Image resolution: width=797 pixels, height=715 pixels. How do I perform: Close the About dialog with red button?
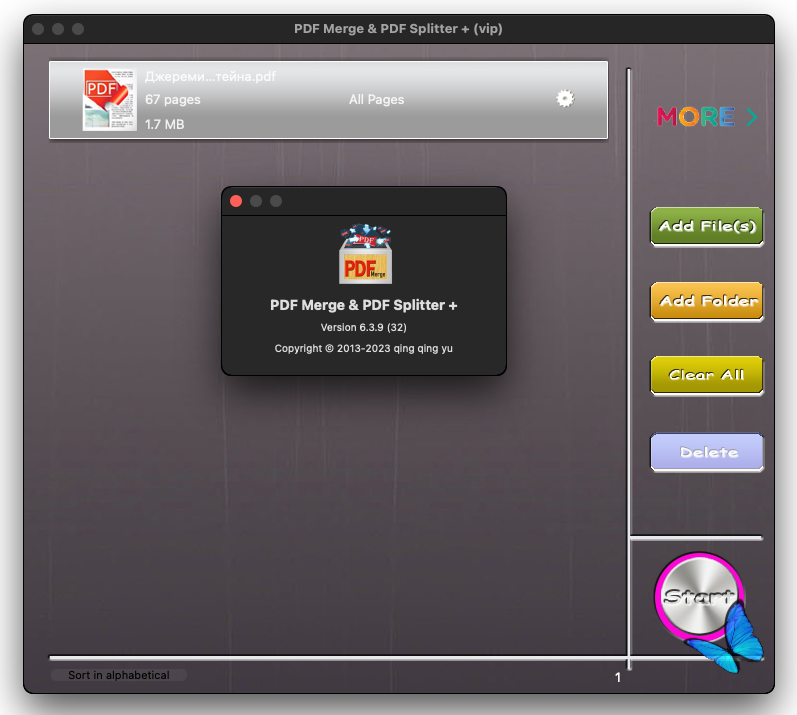point(236,201)
